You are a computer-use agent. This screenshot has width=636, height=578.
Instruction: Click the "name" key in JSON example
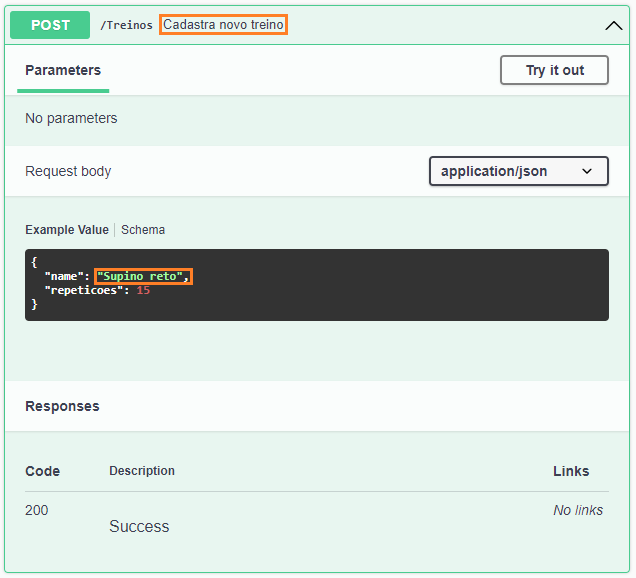[x=64, y=276]
